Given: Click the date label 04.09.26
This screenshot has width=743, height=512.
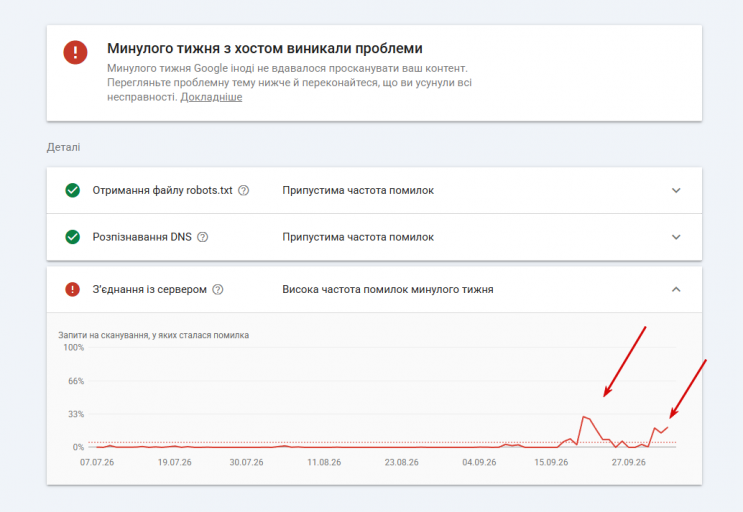Looking at the screenshot, I should [x=479, y=462].
